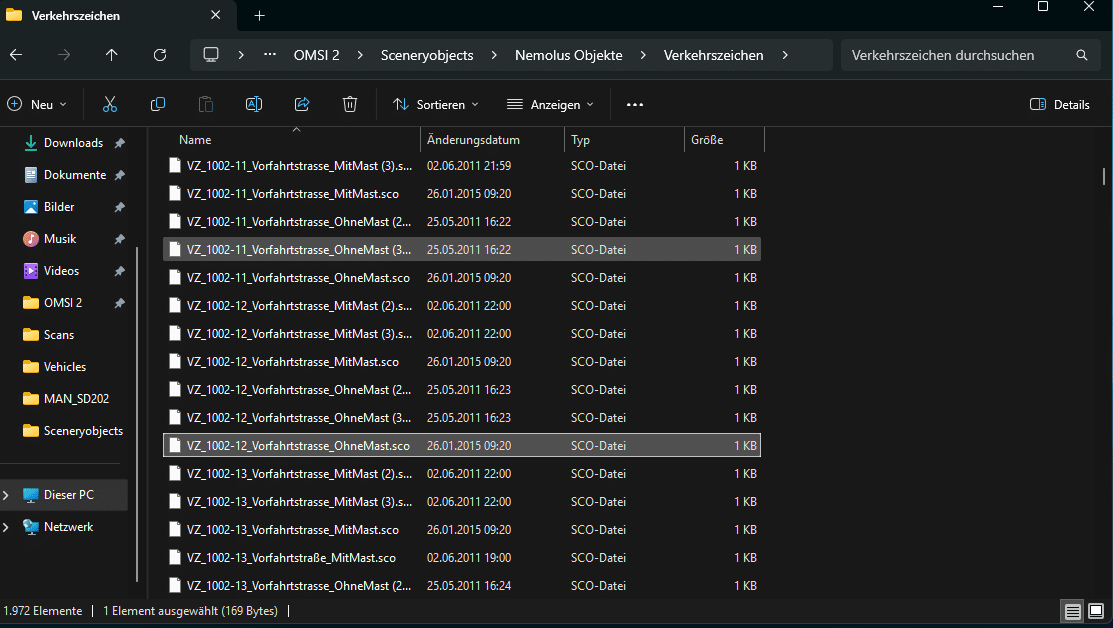Click Nemolus Objekte in the breadcrumb path
Screen dimensions: 1113x628
[569, 55]
